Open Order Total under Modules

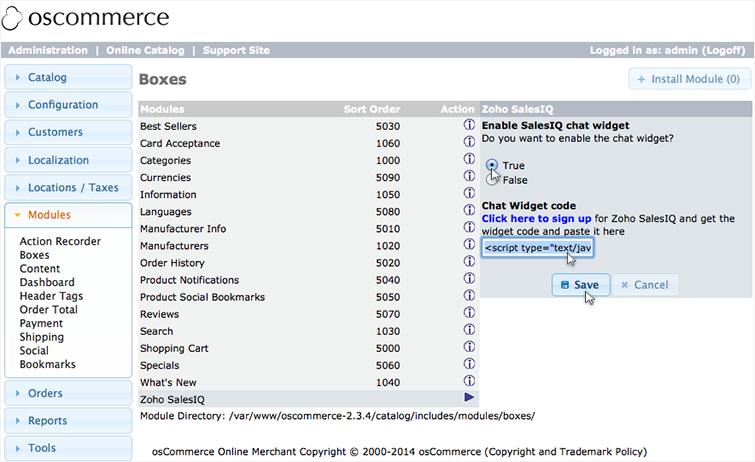(48, 309)
